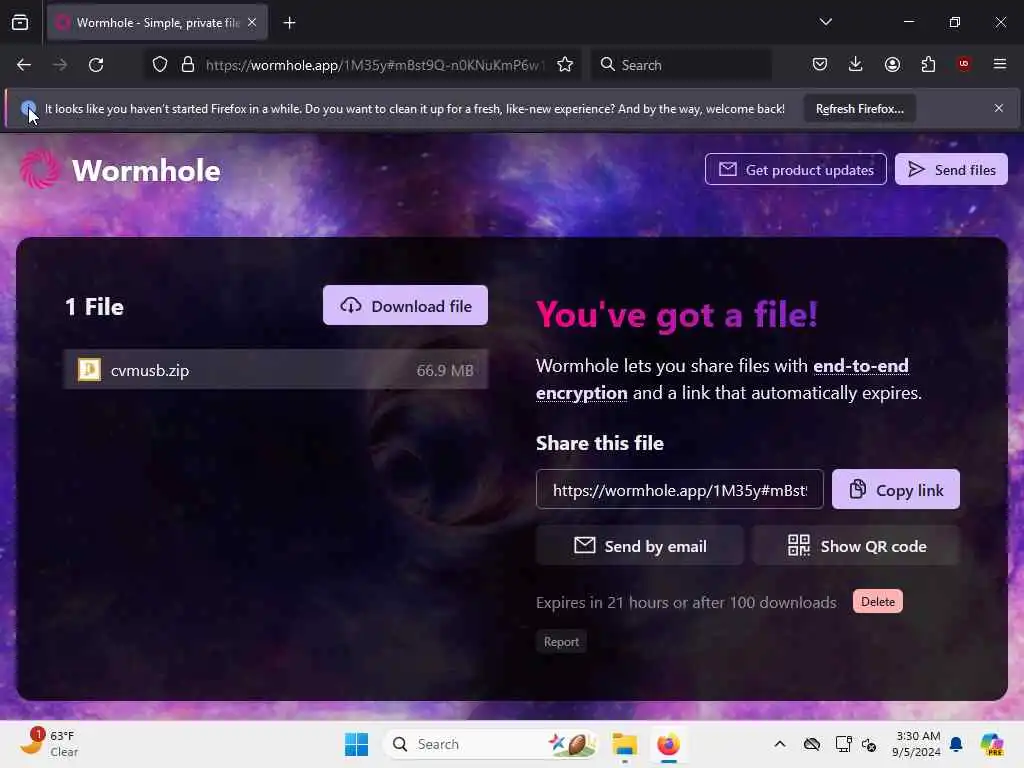Screen dimensions: 1024x768
Task: Show hidden system tray icons
Action: [x=780, y=744]
